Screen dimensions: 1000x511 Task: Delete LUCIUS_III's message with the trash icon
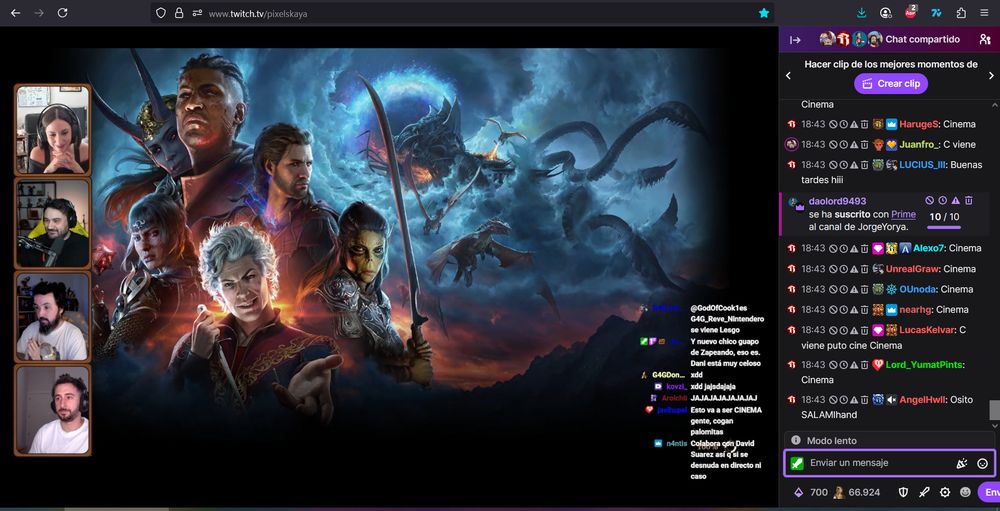(864, 165)
